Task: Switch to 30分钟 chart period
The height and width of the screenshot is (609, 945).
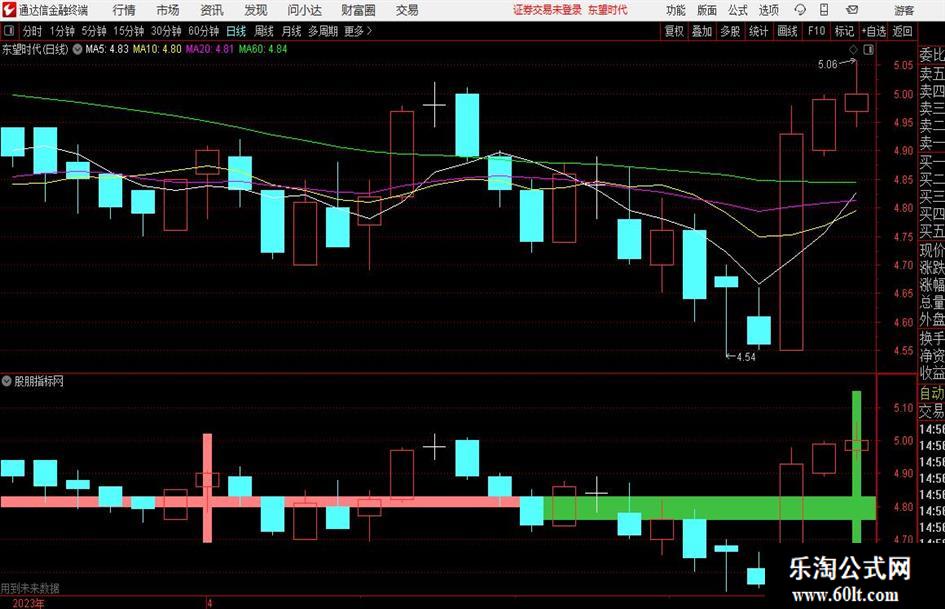Action: point(166,31)
